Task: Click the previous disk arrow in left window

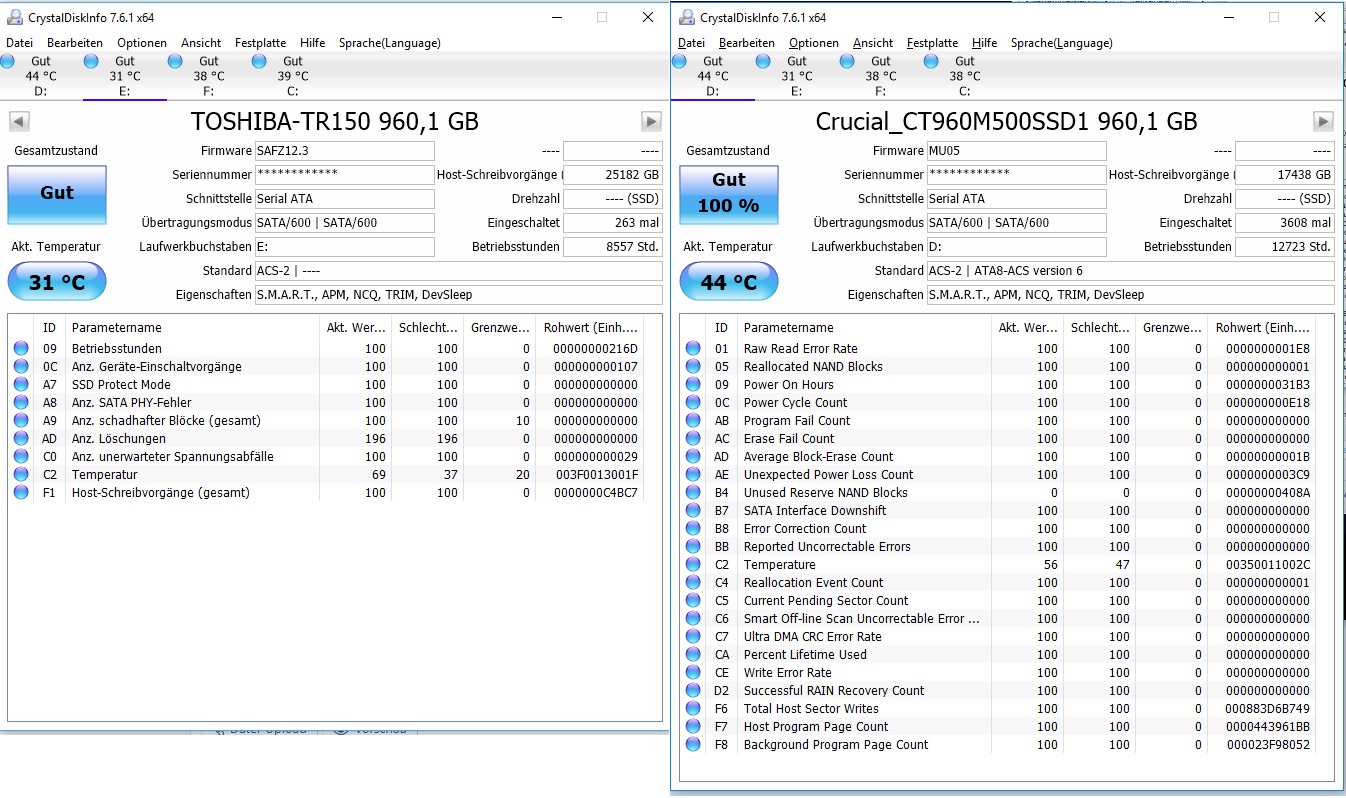Action: [x=19, y=122]
